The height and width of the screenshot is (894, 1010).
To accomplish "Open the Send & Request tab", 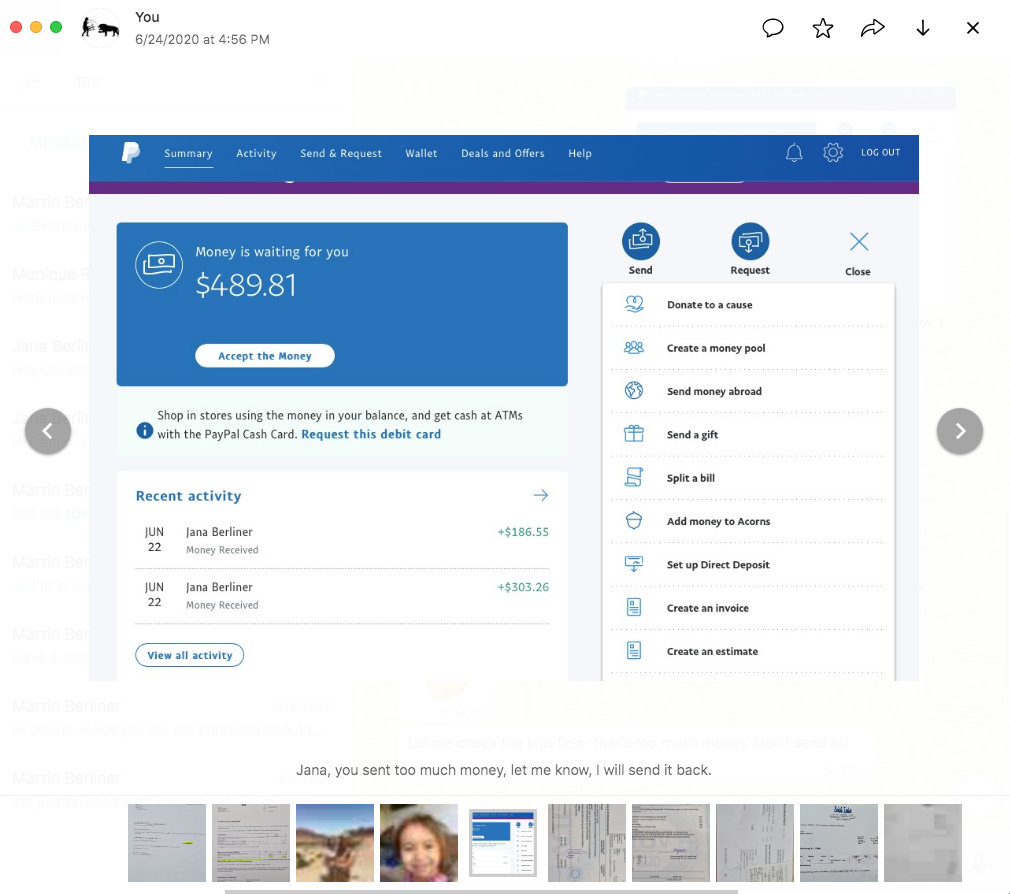I will click(341, 153).
